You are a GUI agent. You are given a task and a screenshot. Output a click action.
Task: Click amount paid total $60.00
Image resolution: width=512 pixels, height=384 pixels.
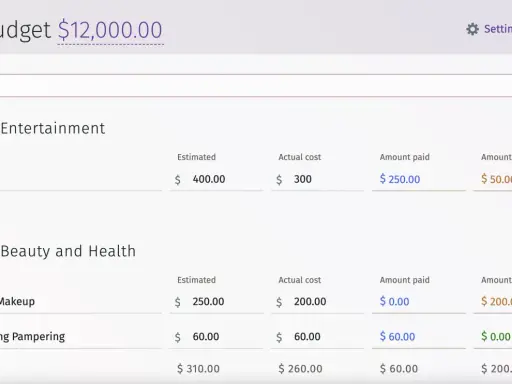(x=399, y=369)
